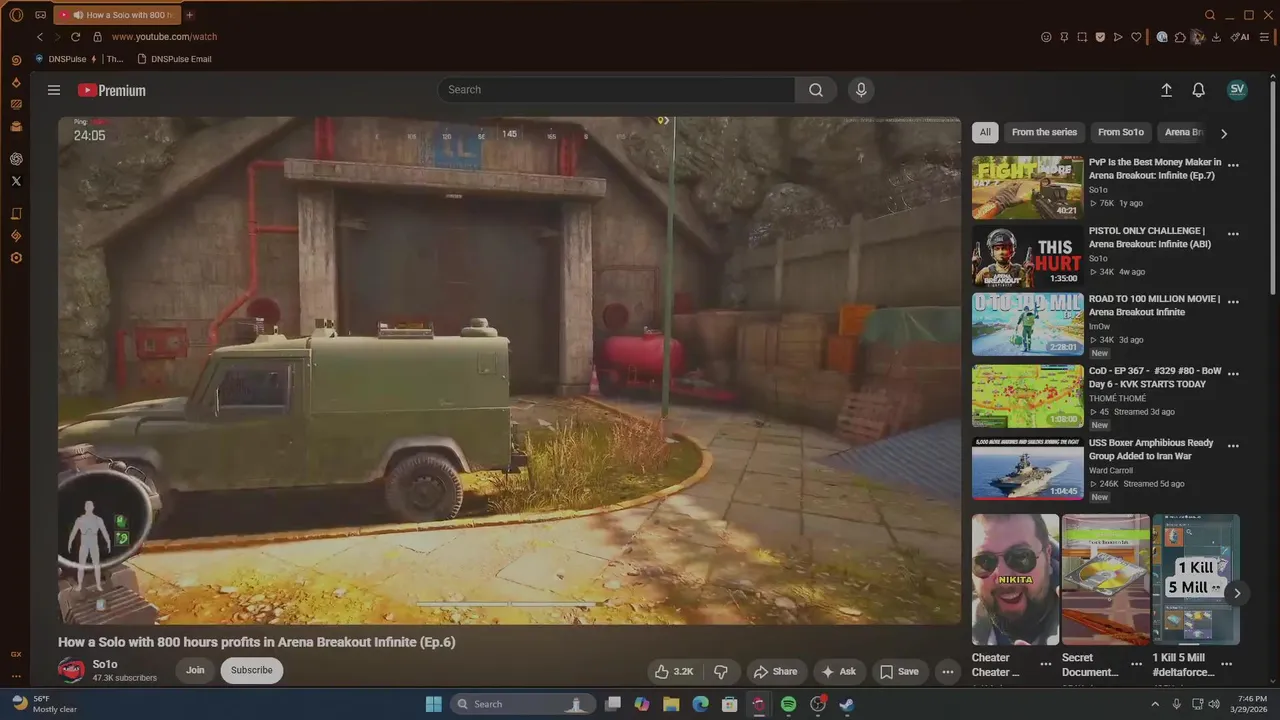Image resolution: width=1280 pixels, height=720 pixels.
Task: Open Windows Start menu
Action: [x=433, y=704]
